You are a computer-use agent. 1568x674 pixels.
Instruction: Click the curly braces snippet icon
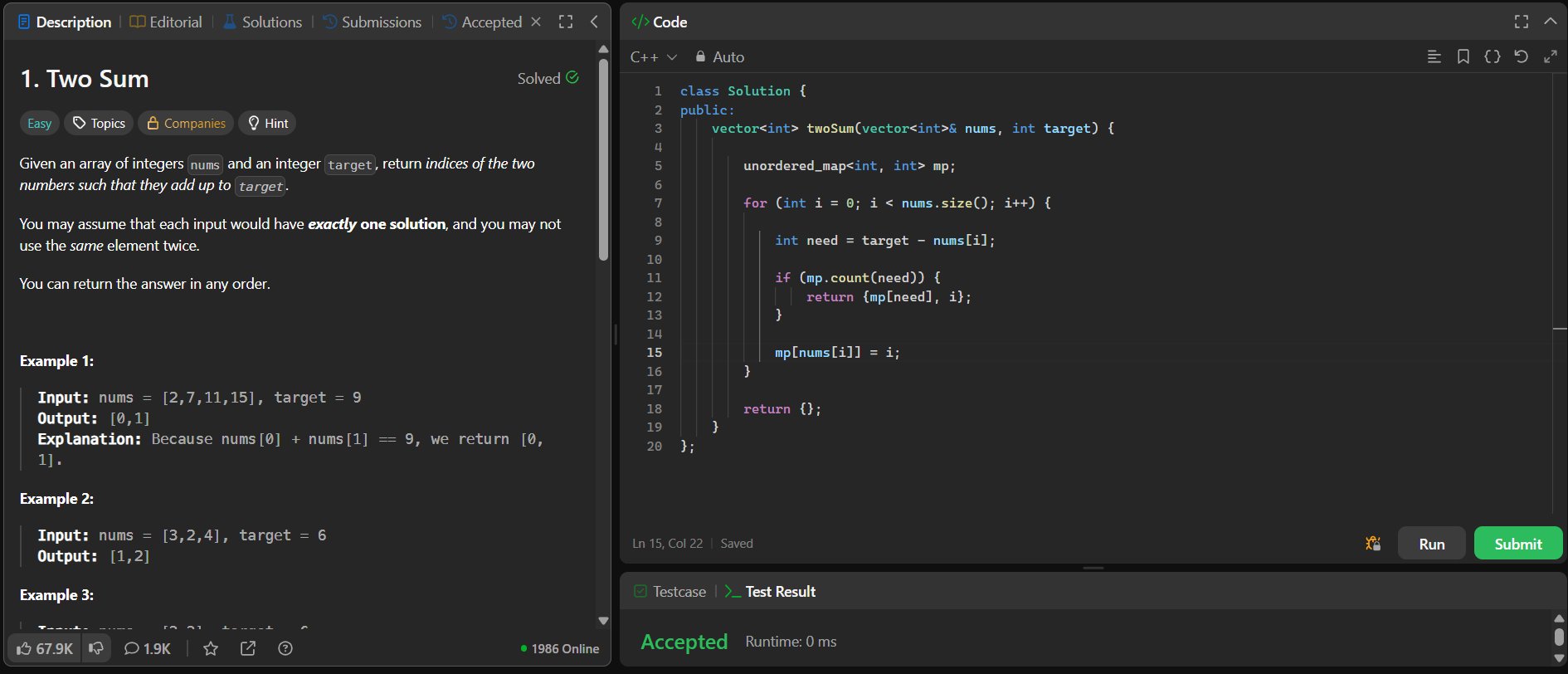[1493, 56]
